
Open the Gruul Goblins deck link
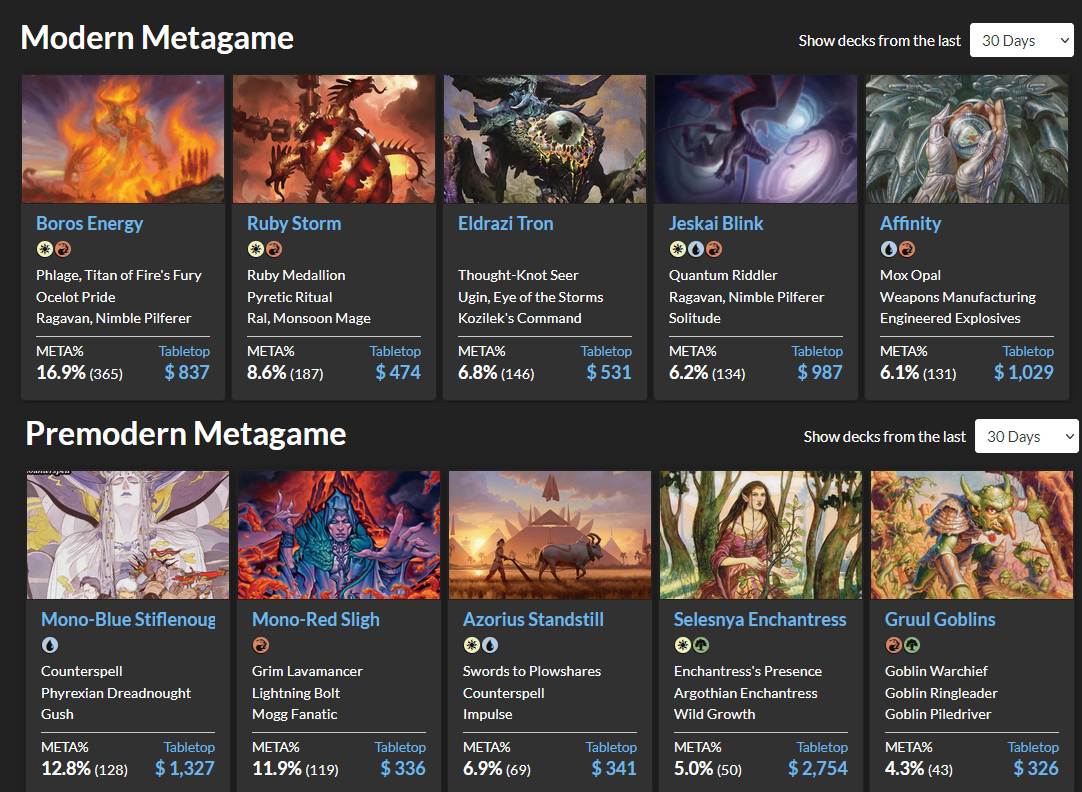940,620
